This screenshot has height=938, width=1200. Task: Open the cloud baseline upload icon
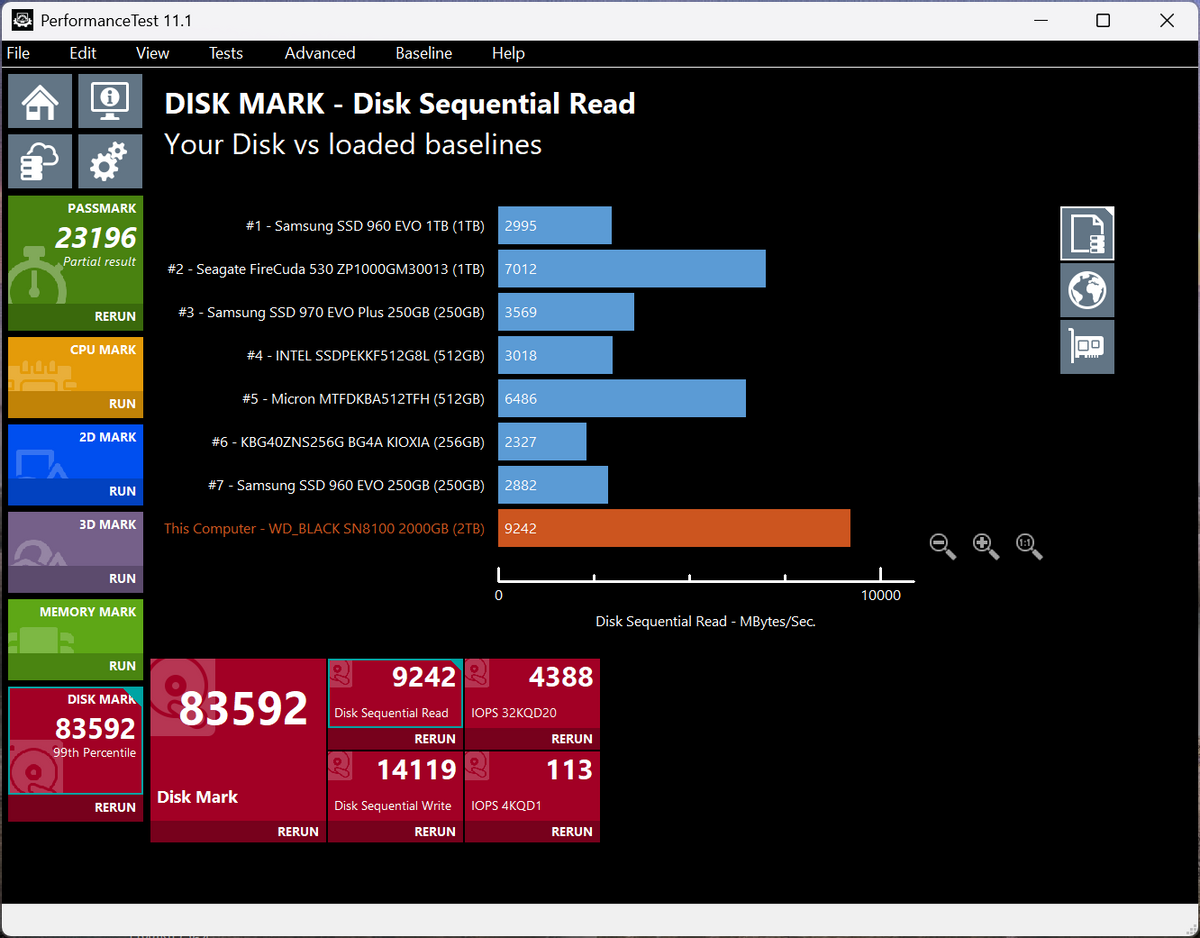pos(40,161)
